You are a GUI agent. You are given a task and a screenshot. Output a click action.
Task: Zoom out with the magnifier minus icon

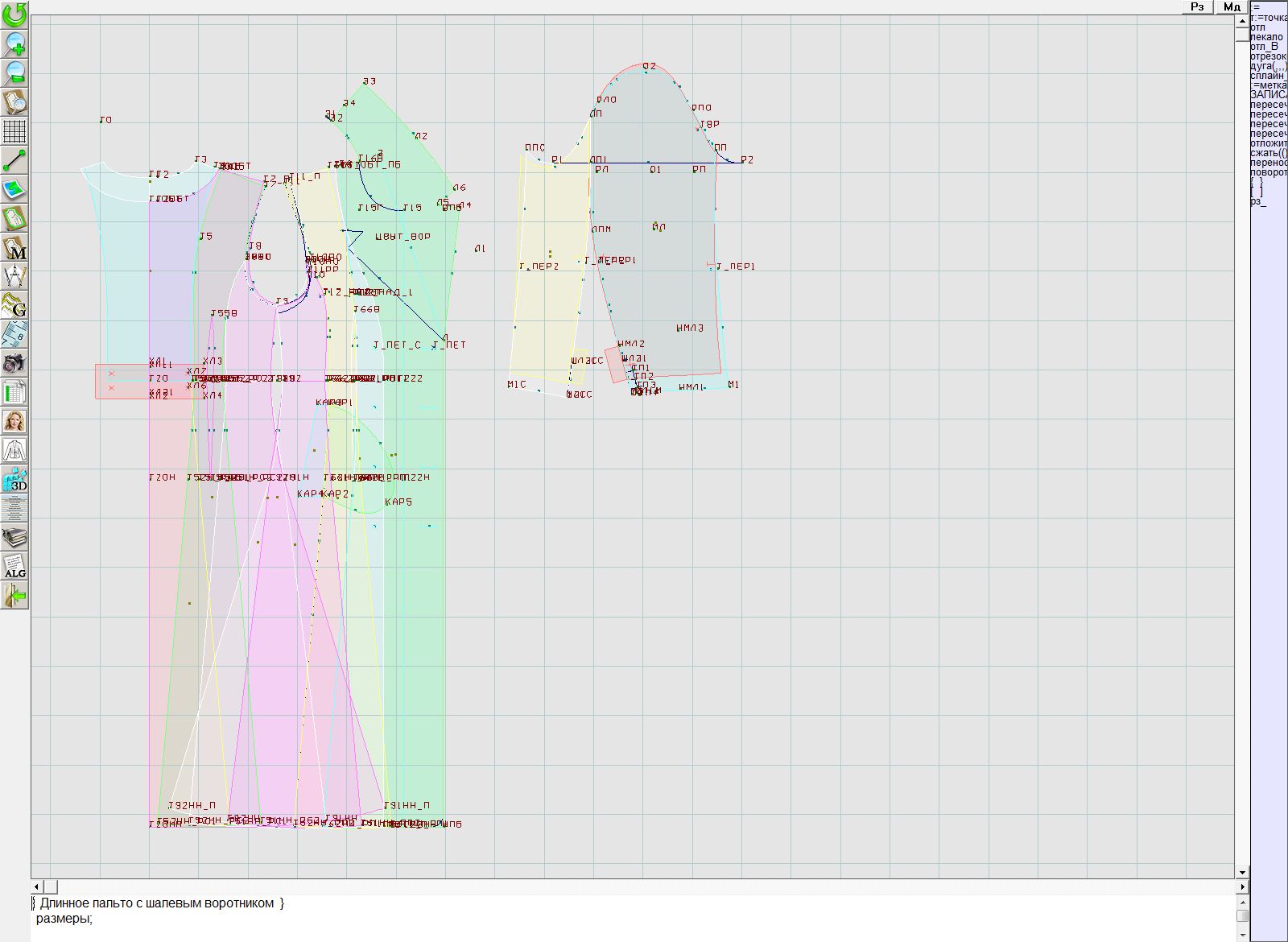point(14,72)
